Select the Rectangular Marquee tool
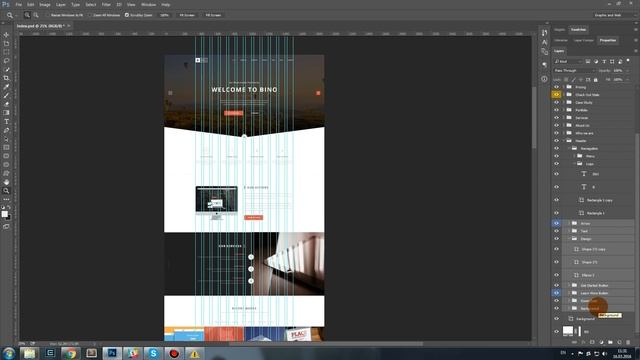640x360 pixels. [6, 52]
